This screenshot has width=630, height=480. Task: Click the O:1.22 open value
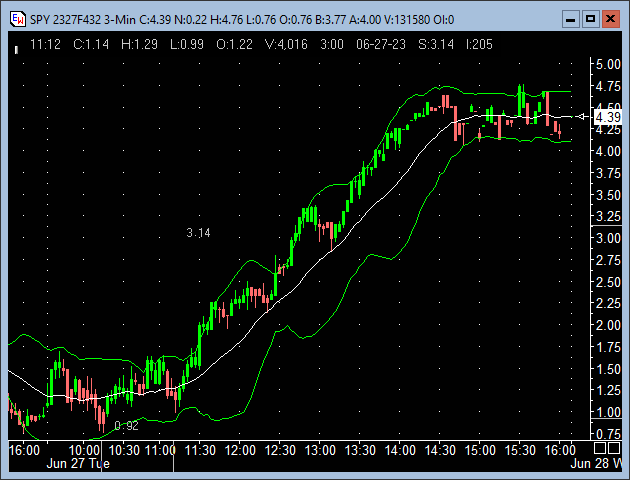point(235,44)
